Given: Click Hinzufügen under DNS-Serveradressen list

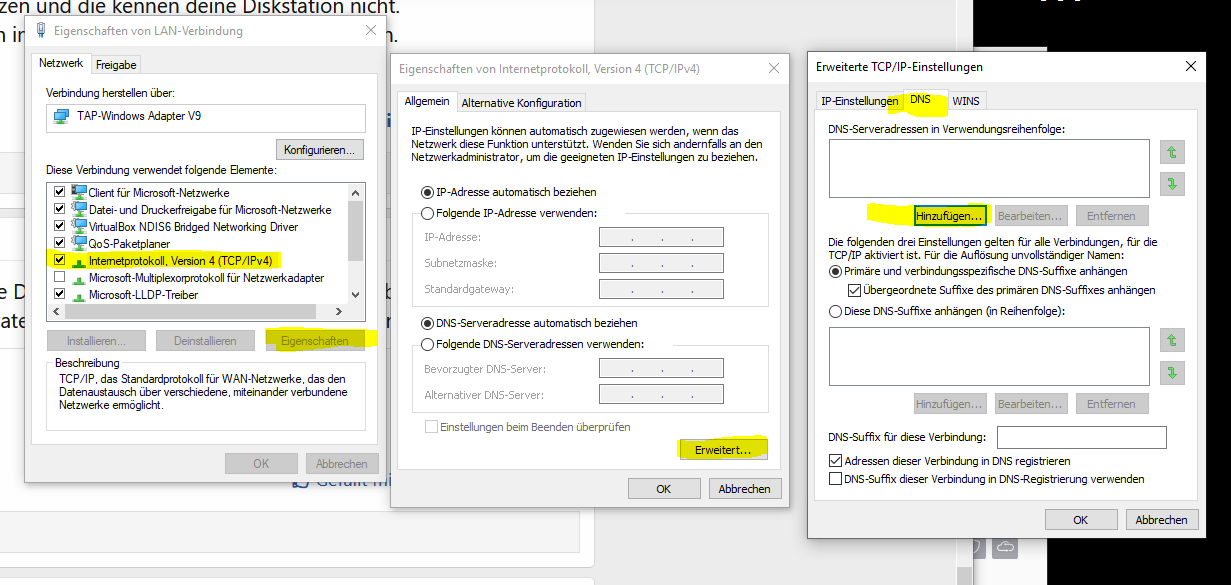Looking at the screenshot, I should 950,215.
